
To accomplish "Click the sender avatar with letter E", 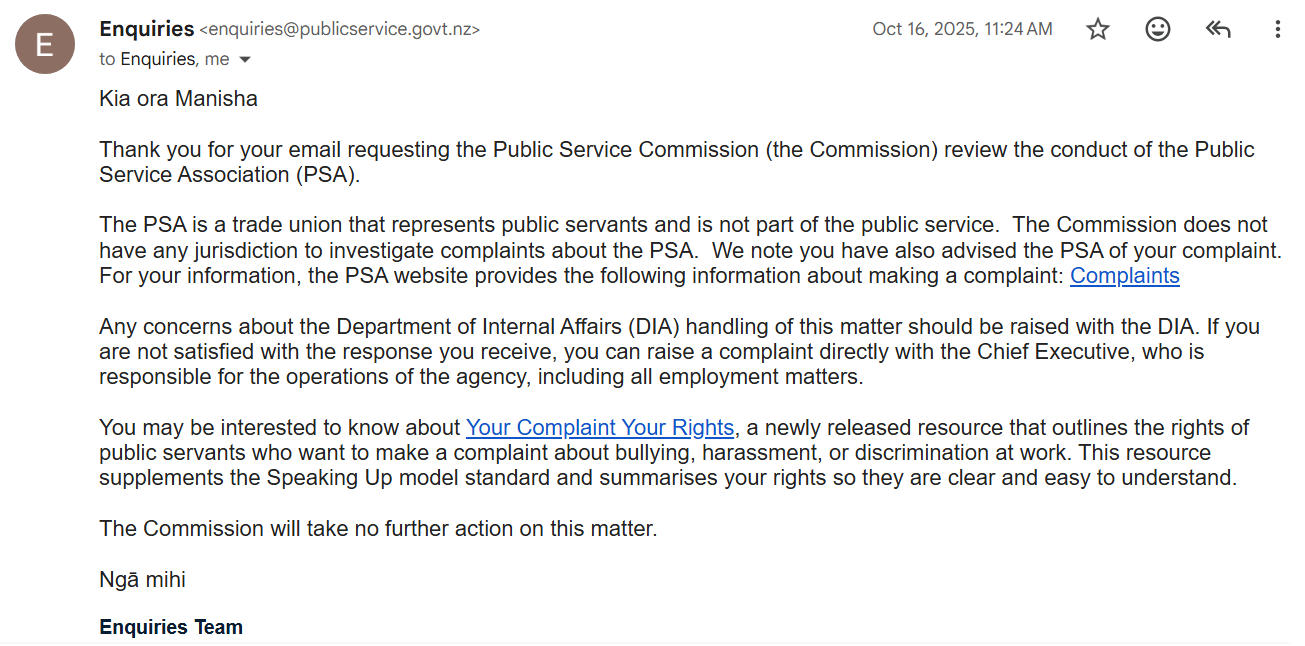I will coord(45,45).
